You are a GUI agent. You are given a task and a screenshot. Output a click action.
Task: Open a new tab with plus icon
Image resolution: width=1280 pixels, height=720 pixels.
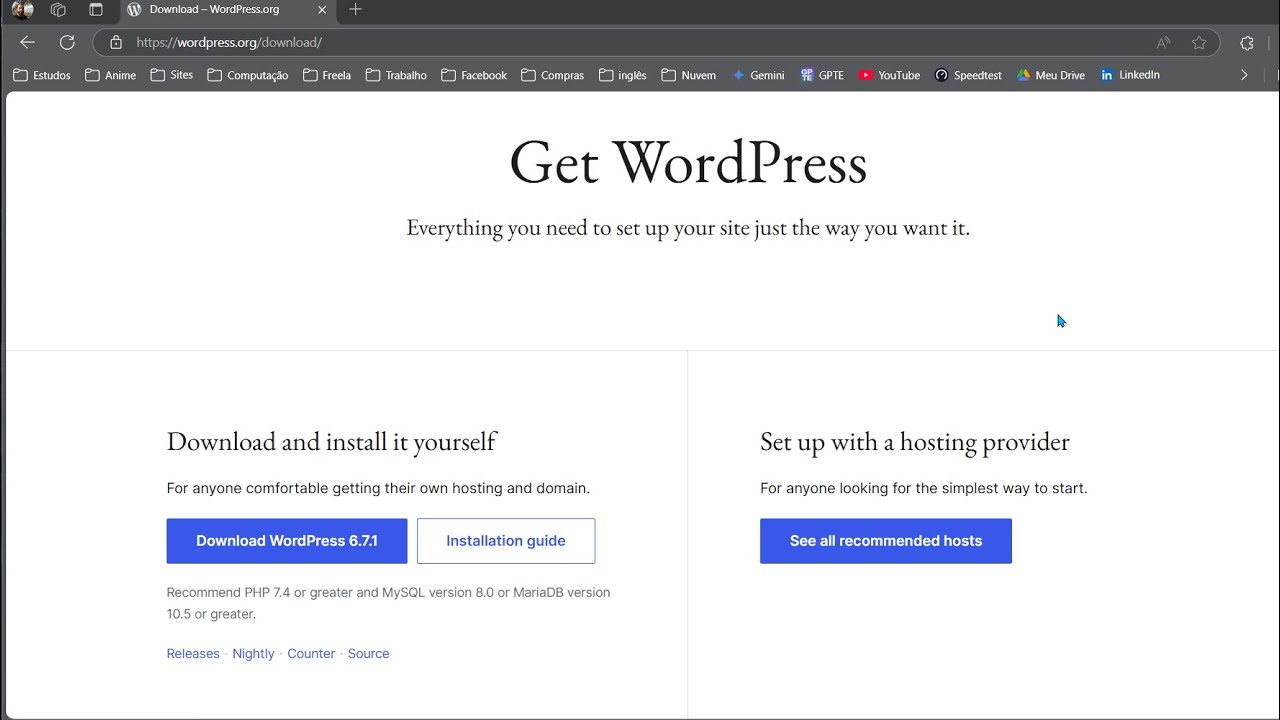coord(355,10)
